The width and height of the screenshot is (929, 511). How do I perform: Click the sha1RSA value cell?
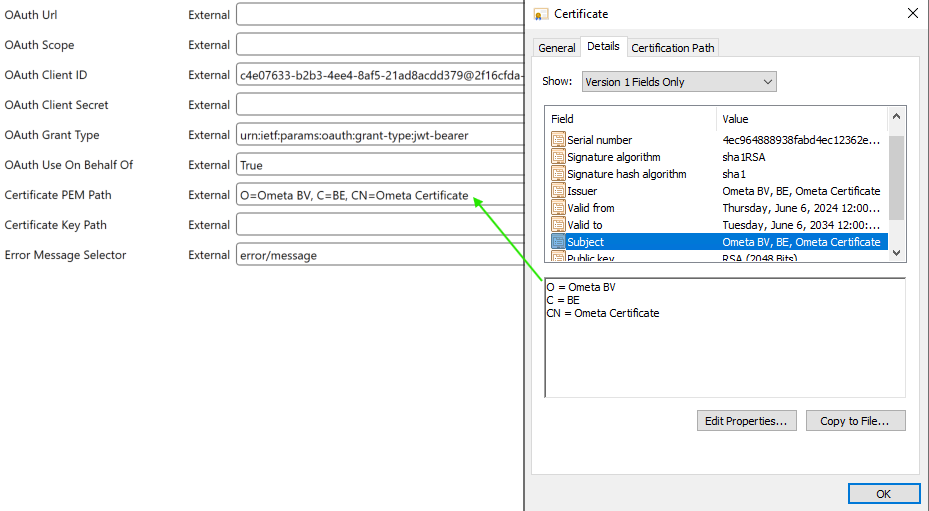[744, 157]
